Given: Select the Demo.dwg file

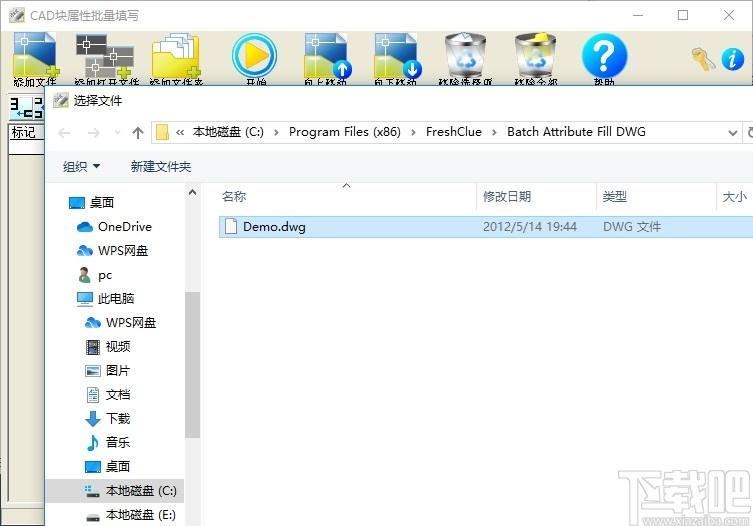Looking at the screenshot, I should pos(274,227).
